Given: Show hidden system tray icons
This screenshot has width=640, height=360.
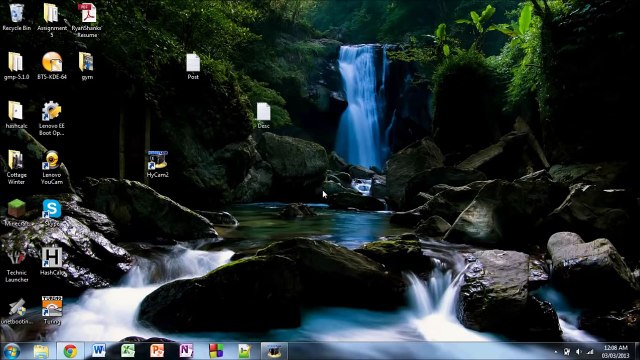Looking at the screenshot, I should point(556,351).
